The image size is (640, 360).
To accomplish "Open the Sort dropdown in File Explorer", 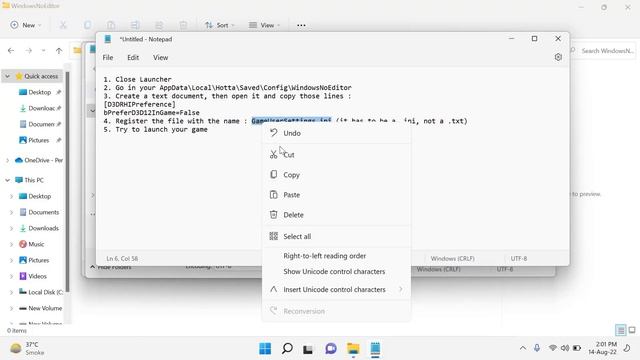I will (x=220, y=25).
